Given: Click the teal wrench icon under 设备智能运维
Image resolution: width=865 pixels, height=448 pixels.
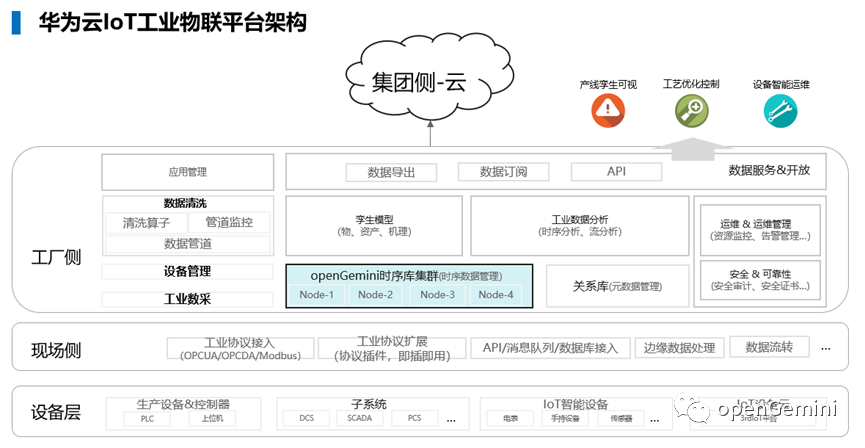Looking at the screenshot, I should click(x=780, y=111).
